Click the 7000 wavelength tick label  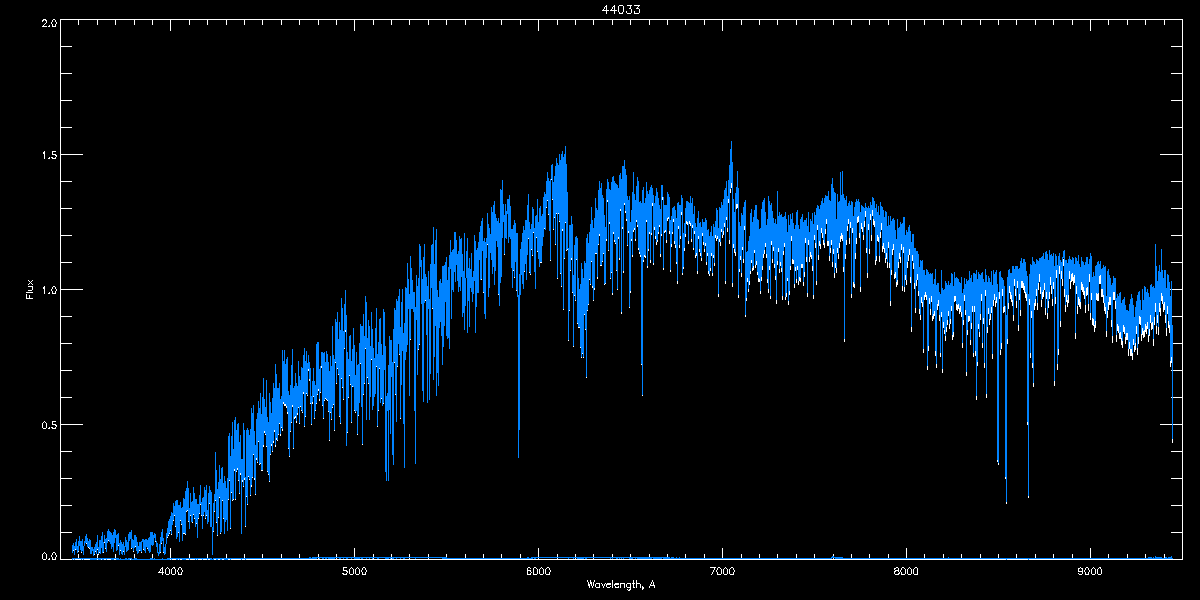pos(722,571)
